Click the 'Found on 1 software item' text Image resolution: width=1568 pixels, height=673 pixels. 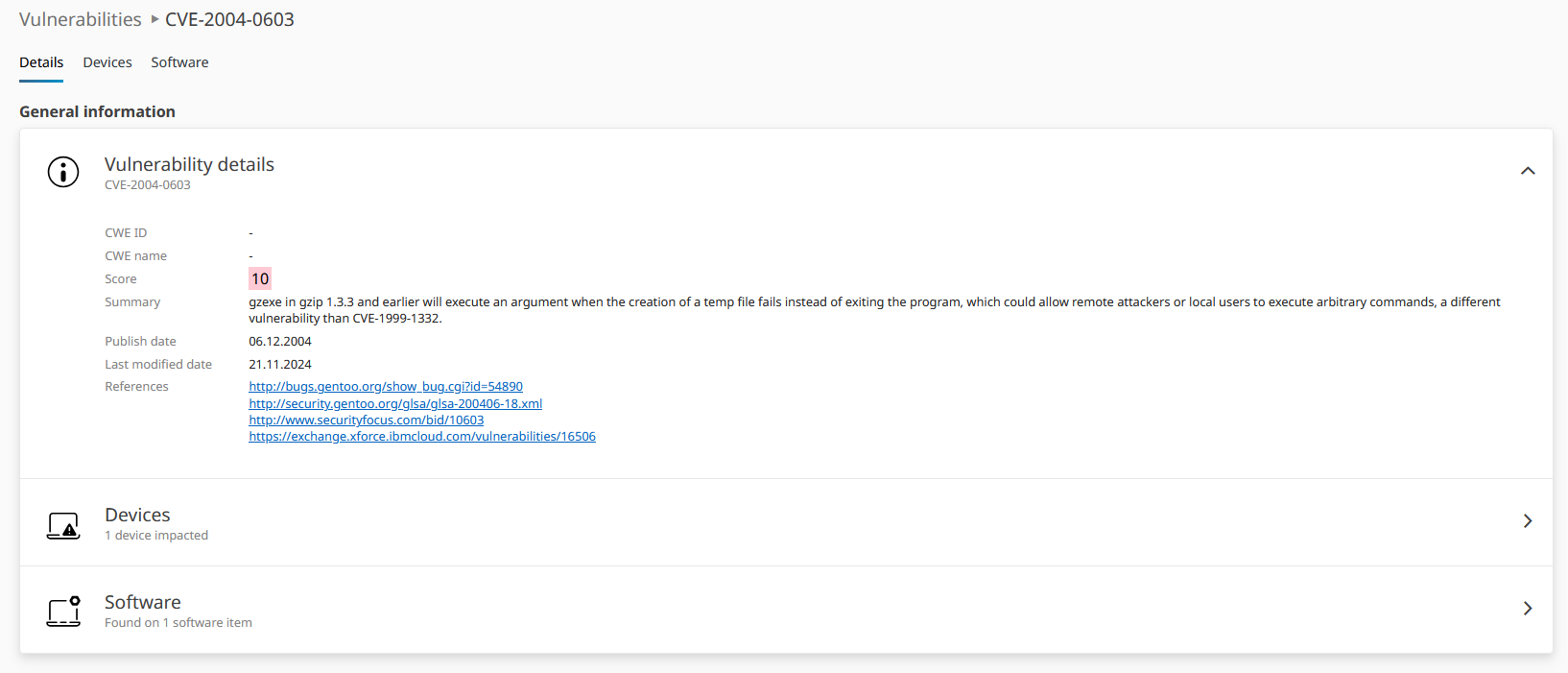(x=178, y=623)
